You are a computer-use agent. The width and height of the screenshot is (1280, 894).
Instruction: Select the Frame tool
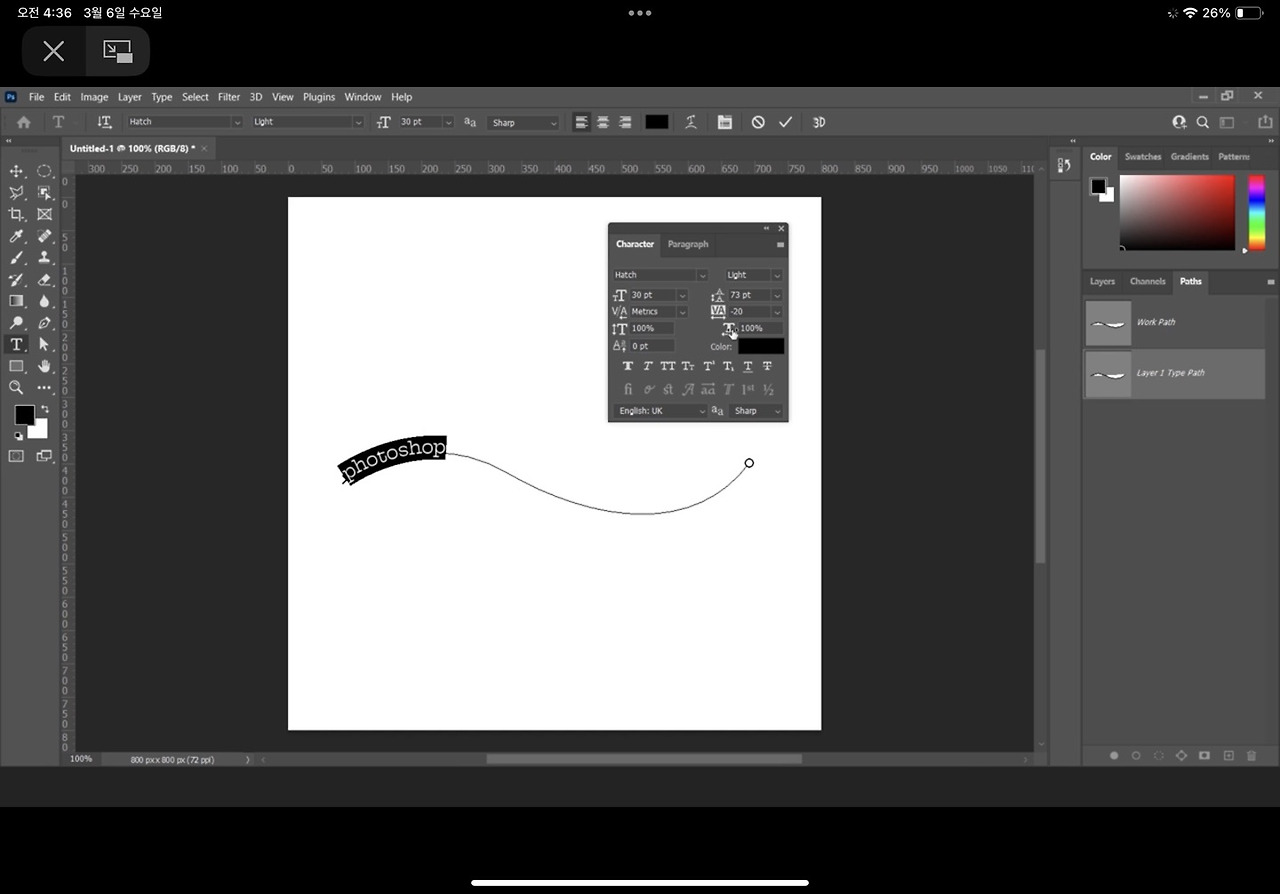[x=44, y=214]
